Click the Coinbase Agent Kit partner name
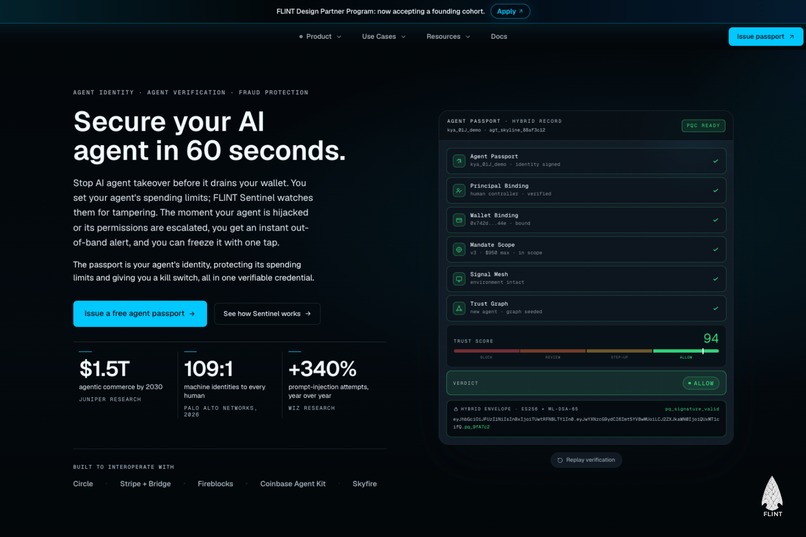Image resolution: width=806 pixels, height=537 pixels. 293,484
